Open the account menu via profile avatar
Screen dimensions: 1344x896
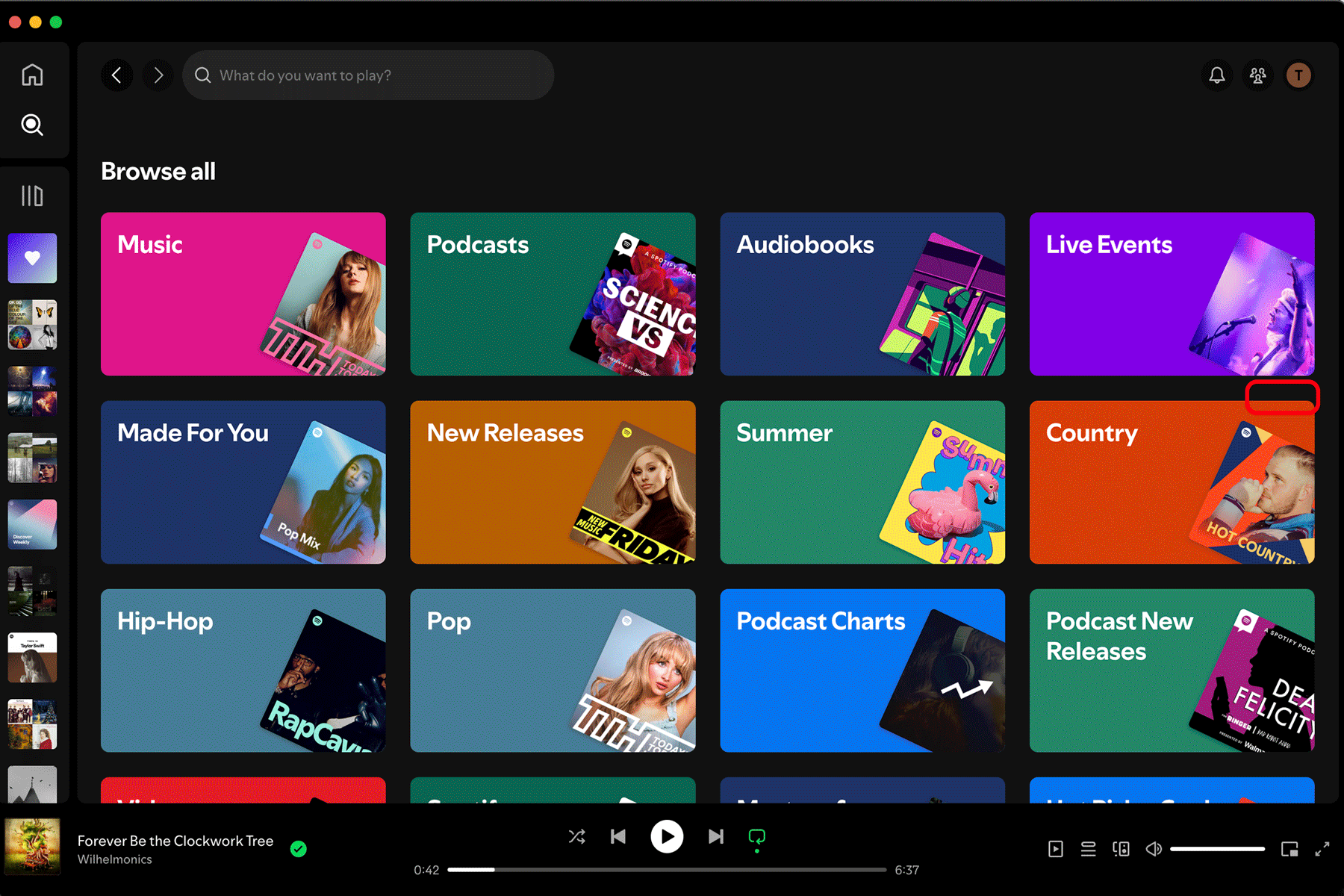(1298, 75)
